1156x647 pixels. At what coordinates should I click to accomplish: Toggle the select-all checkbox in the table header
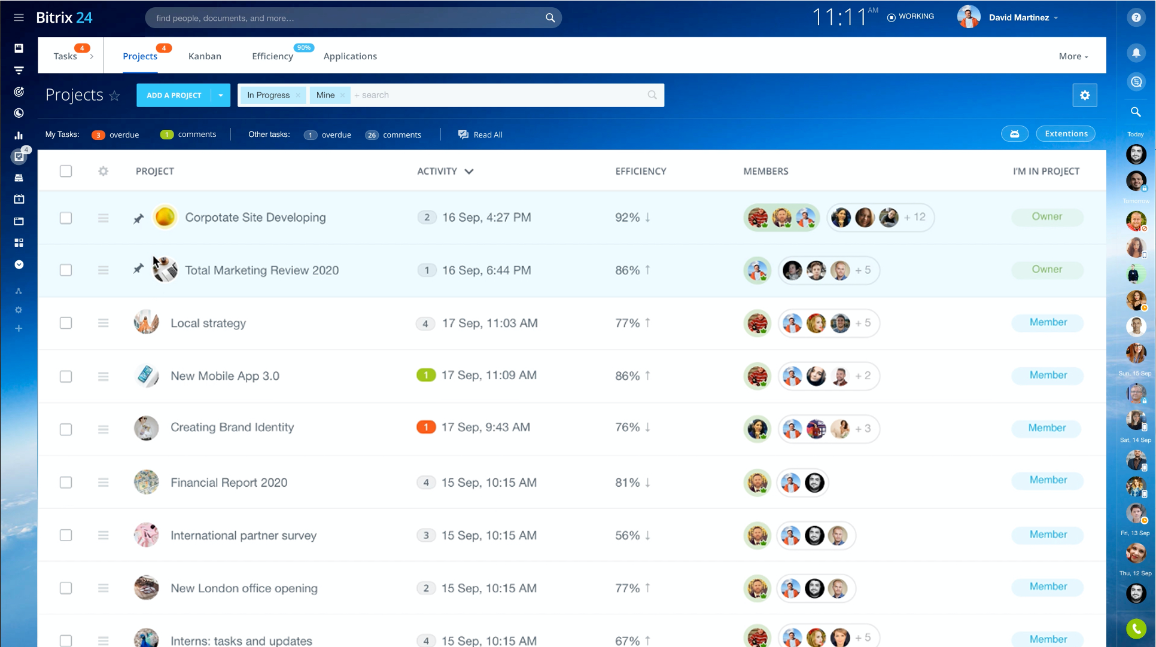(x=66, y=171)
